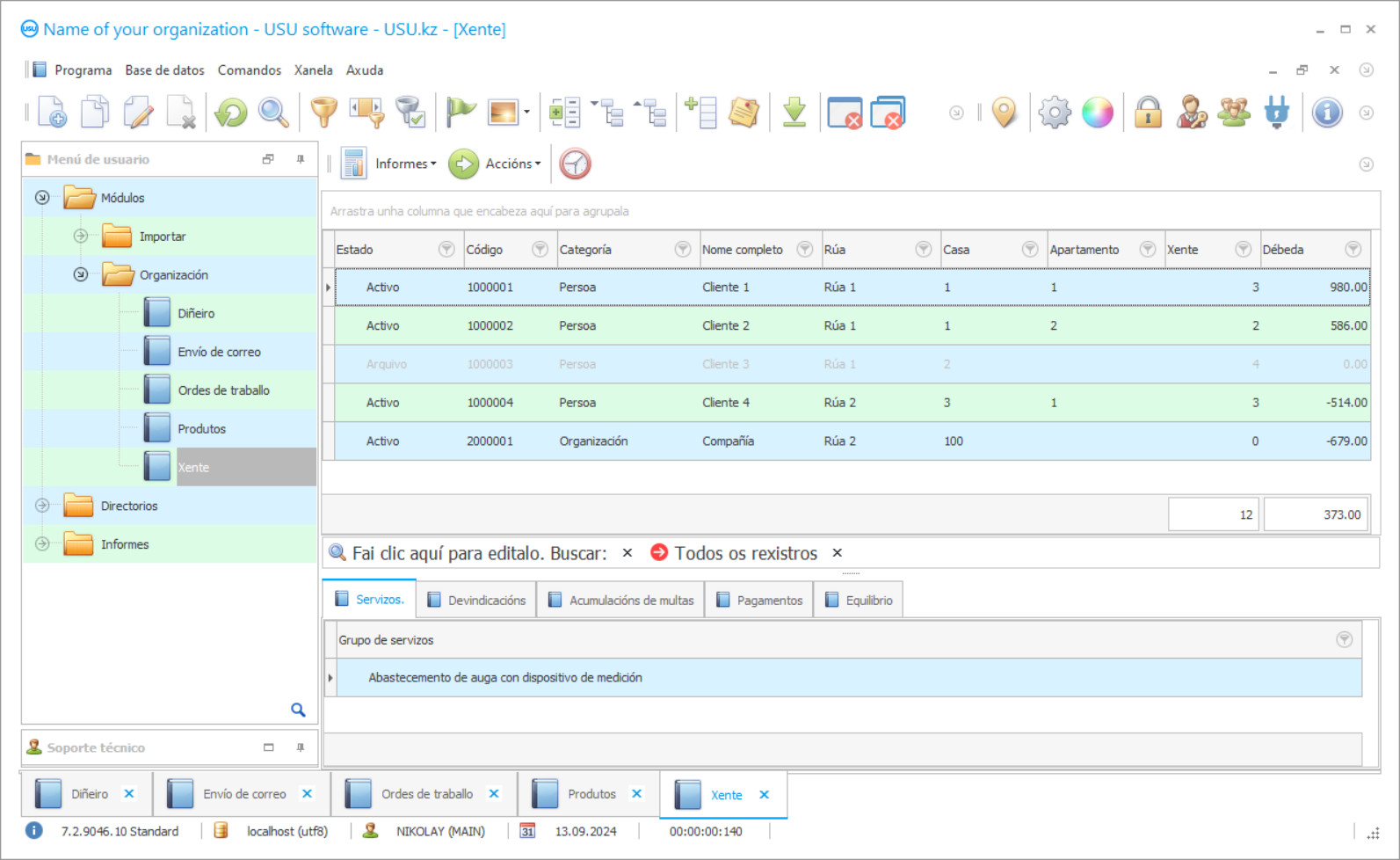Click the green flag icon
Image resolution: width=1400 pixels, height=860 pixels.
tap(460, 113)
